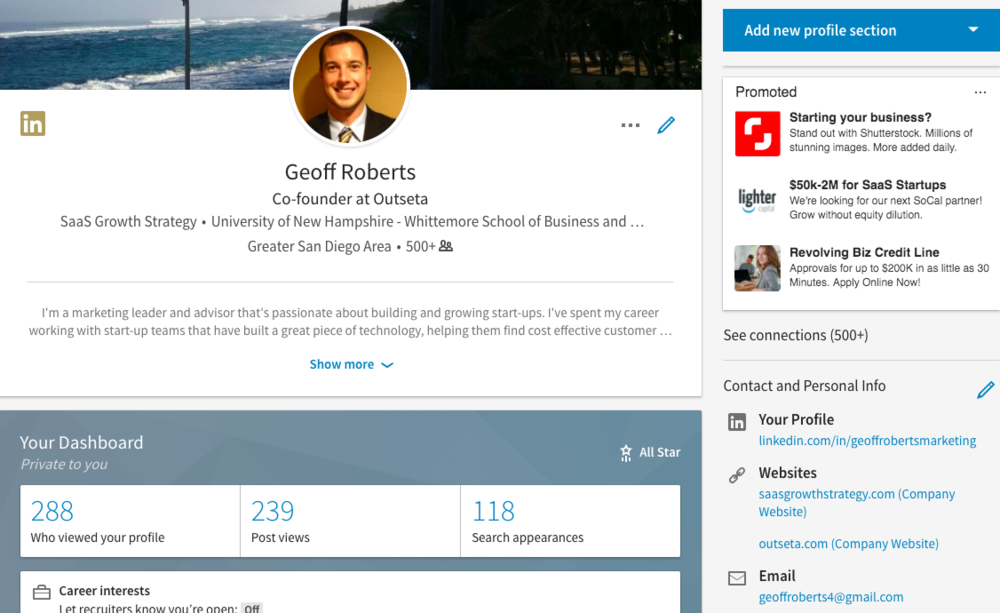
Task: Open linkedin.com/in/geoffrobertsmarketing profile link
Action: tap(867, 441)
